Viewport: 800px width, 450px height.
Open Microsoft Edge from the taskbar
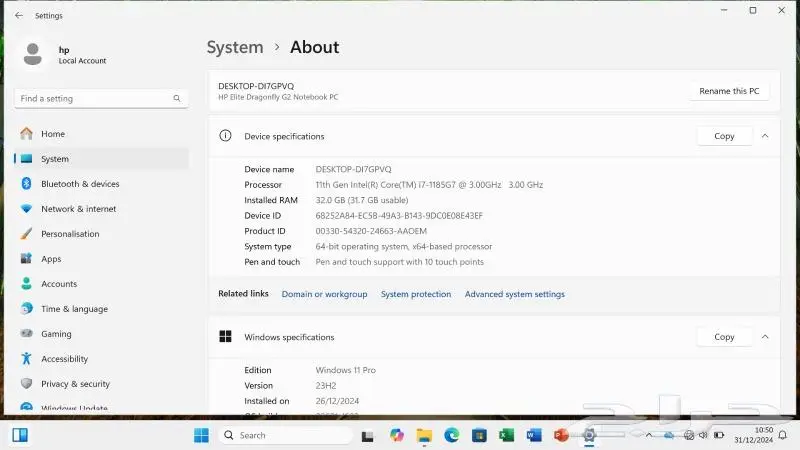[x=452, y=435]
